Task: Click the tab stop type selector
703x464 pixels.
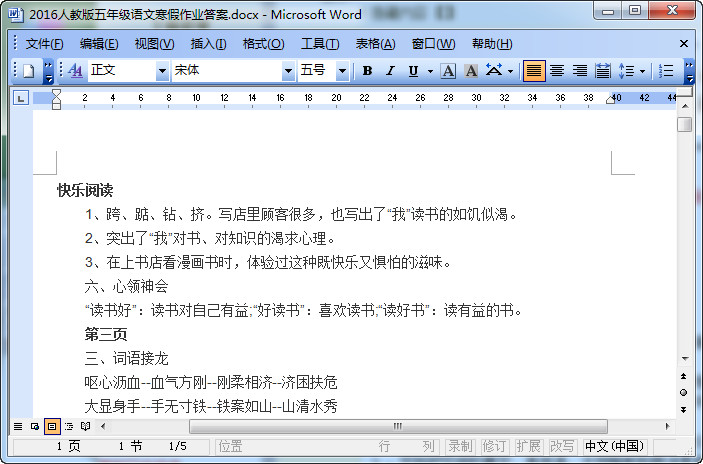Action: (x=21, y=98)
